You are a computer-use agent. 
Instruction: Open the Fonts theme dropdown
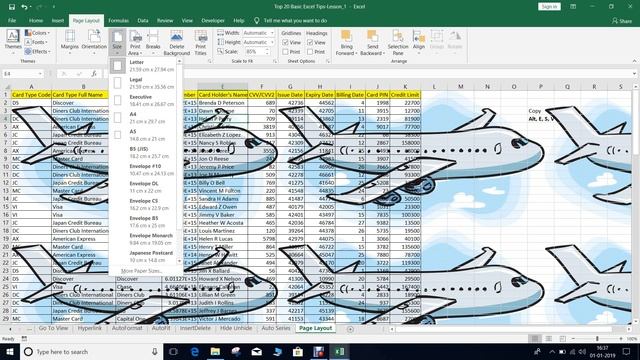(x=36, y=42)
